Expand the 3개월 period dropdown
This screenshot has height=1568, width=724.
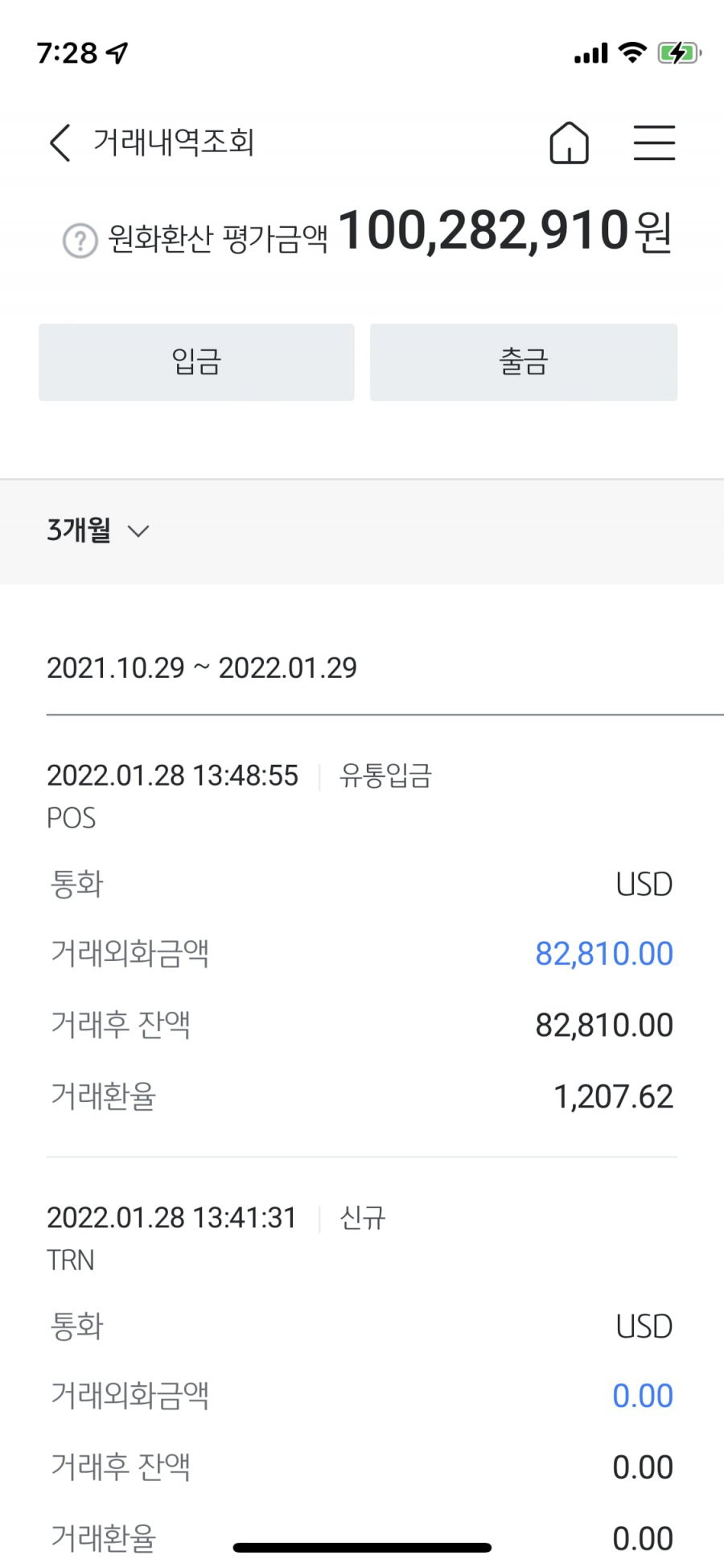coord(98,530)
